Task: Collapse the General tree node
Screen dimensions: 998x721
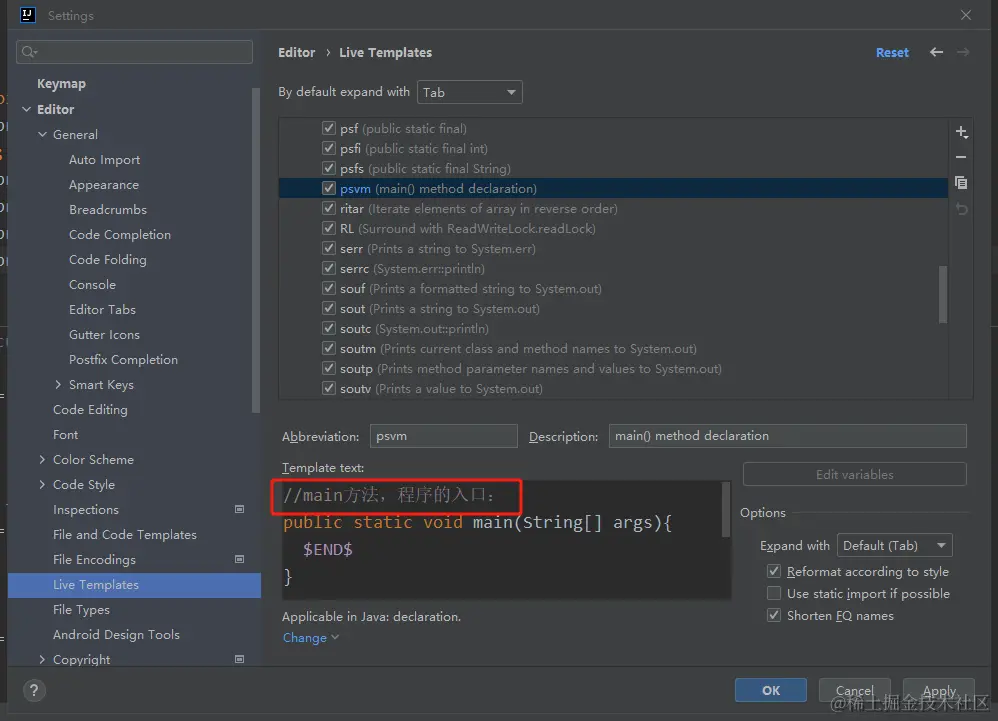Action: (x=43, y=134)
